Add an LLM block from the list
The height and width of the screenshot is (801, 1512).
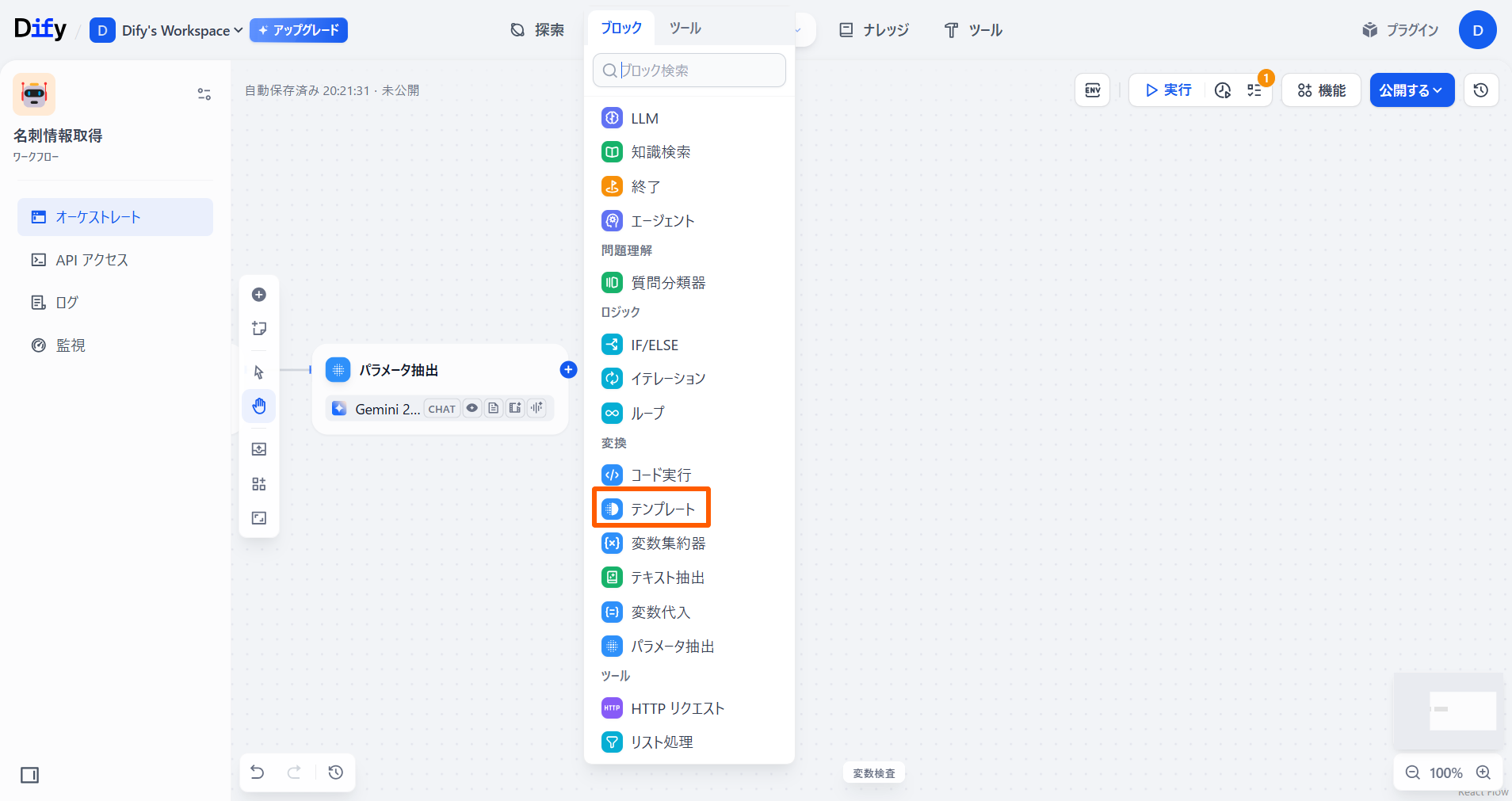(643, 118)
